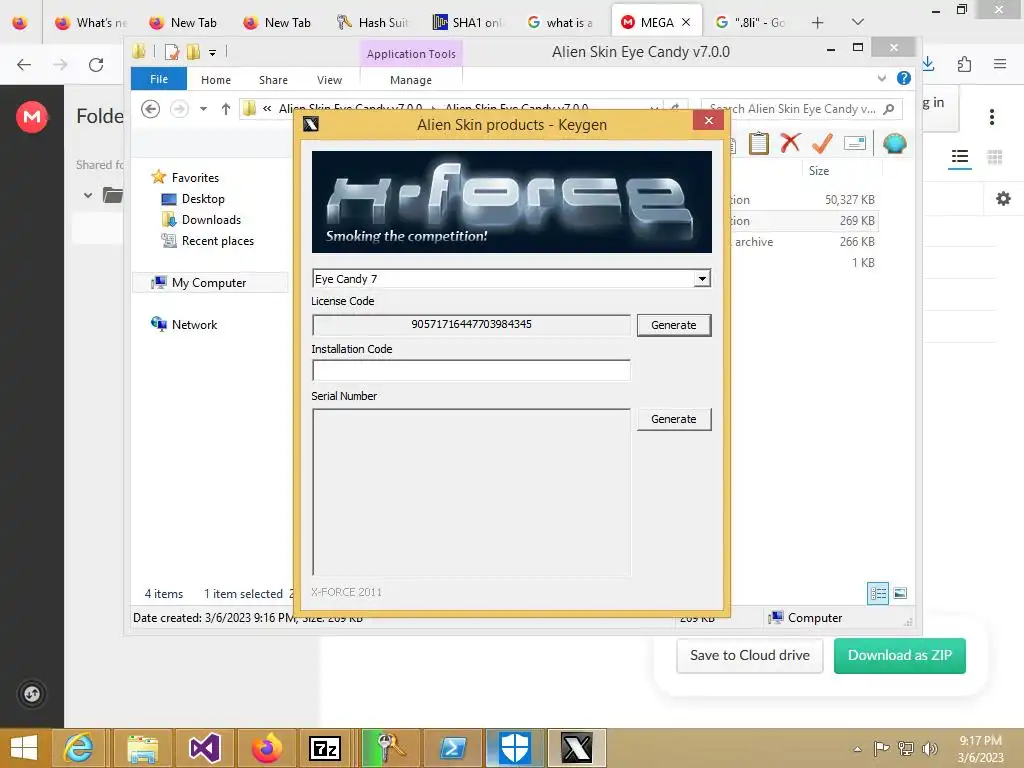Click the MEGA logo in sidebar
This screenshot has height=768, width=1024.
(32, 117)
